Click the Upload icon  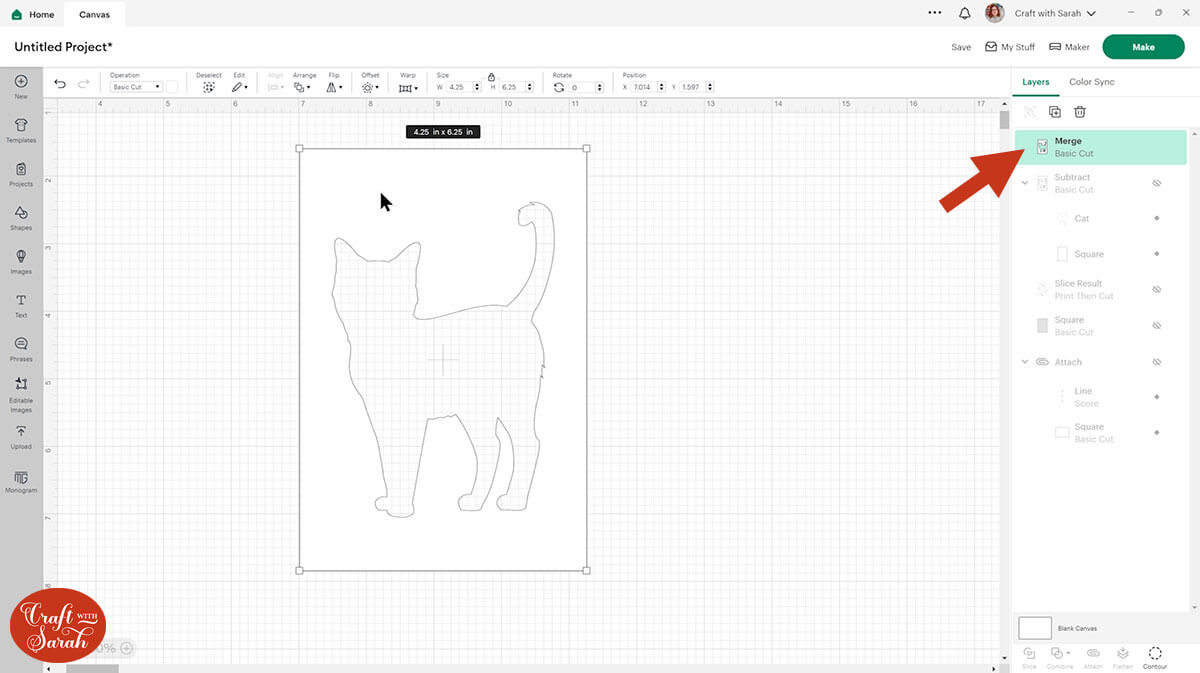[x=21, y=435]
